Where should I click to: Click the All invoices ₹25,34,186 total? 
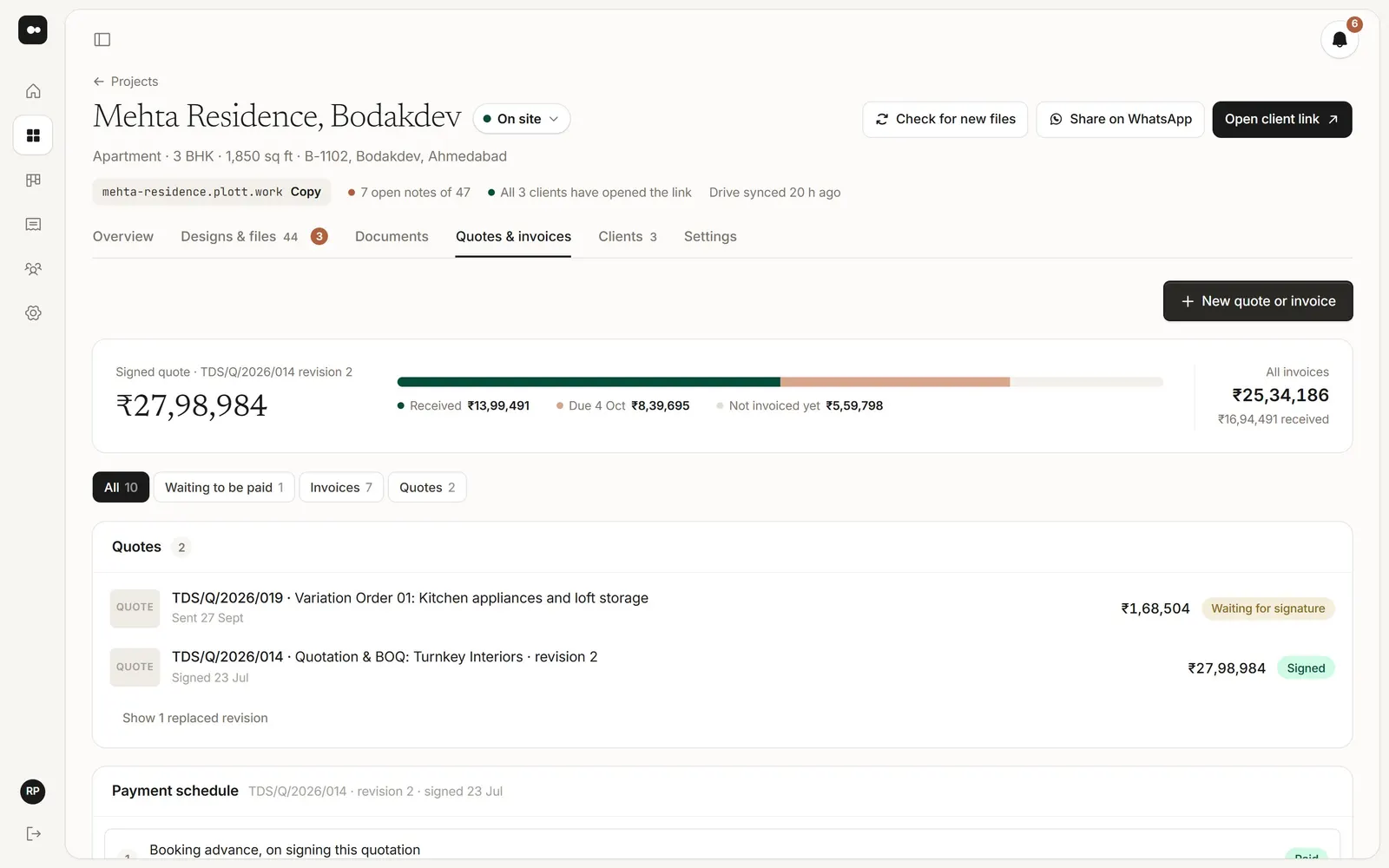tap(1280, 395)
